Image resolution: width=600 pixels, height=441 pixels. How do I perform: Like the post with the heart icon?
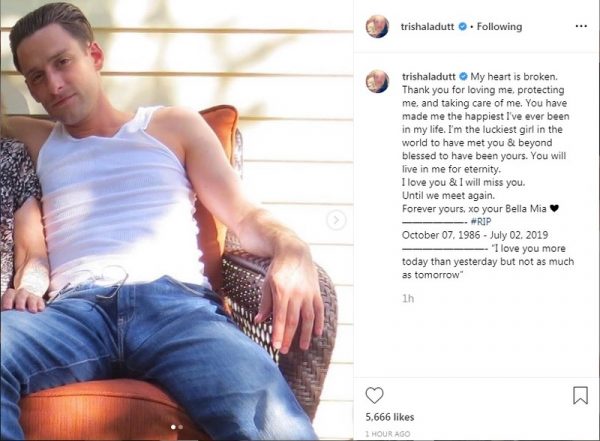(x=374, y=395)
